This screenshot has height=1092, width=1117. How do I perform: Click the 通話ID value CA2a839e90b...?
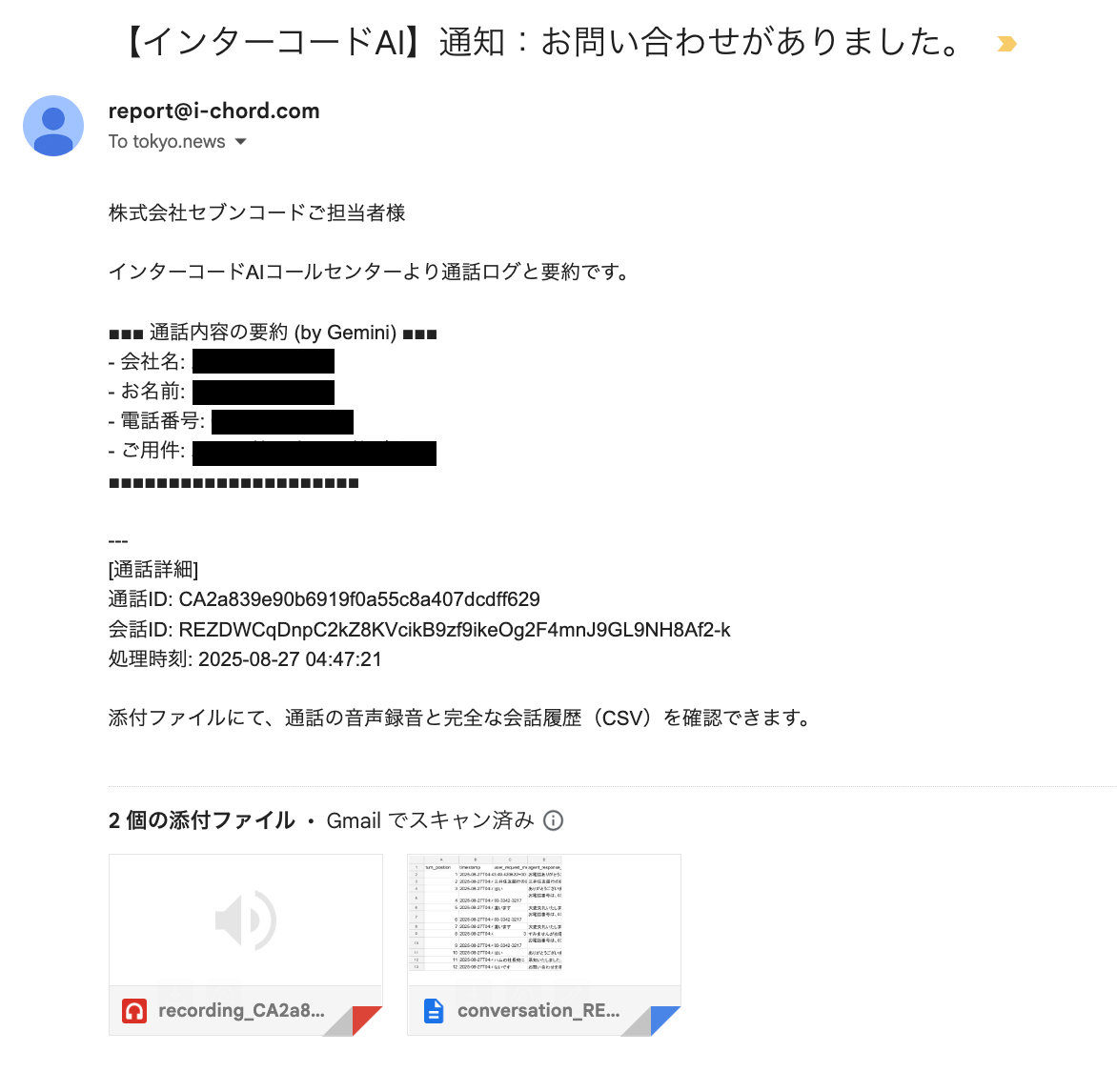click(x=359, y=599)
